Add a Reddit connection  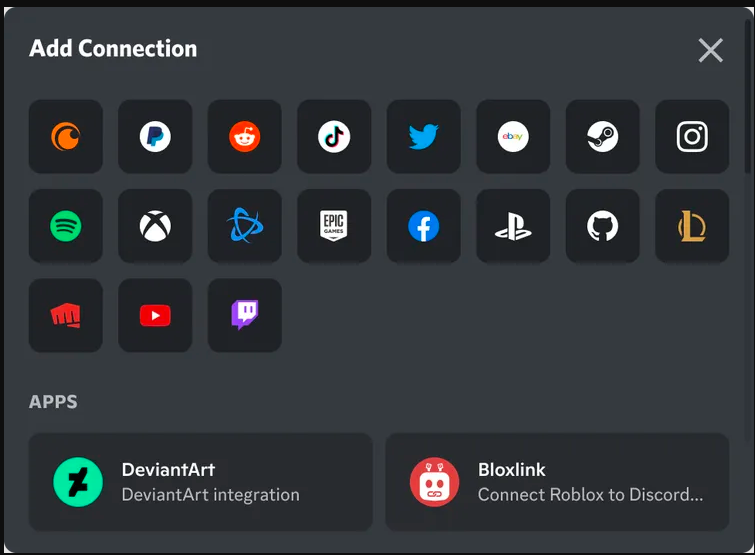(245, 136)
